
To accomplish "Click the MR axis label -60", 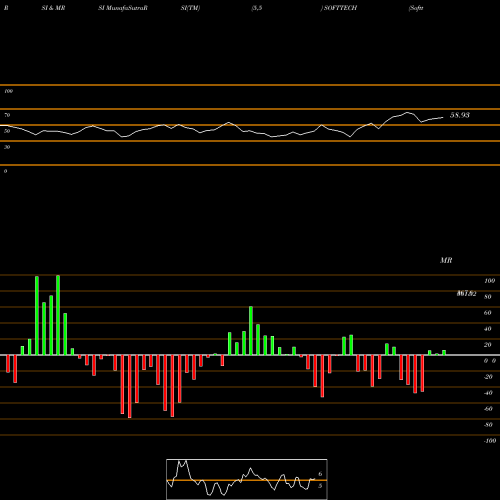I will click(488, 409).
